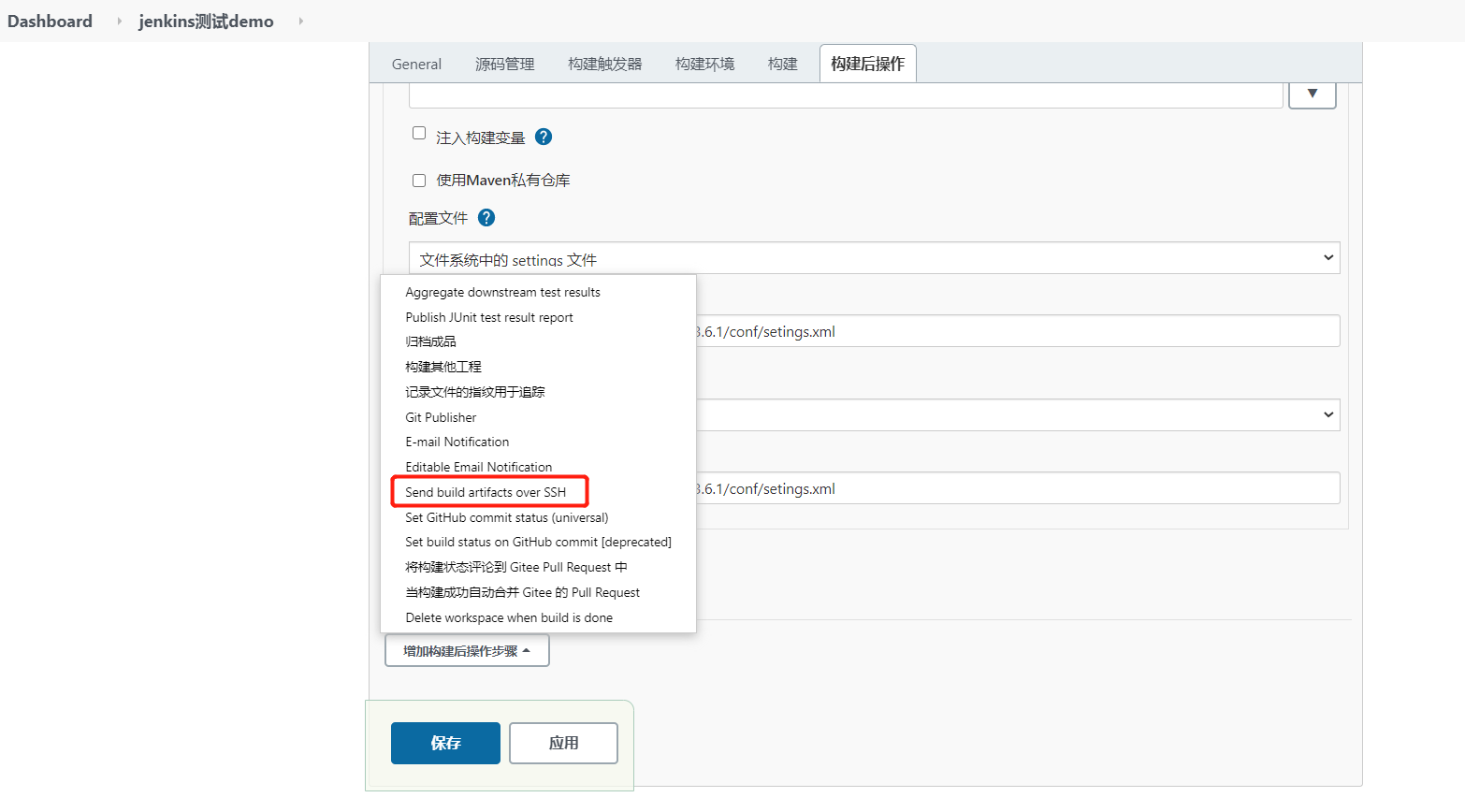Click the 保存 button
The height and width of the screenshot is (812, 1465).
point(445,743)
